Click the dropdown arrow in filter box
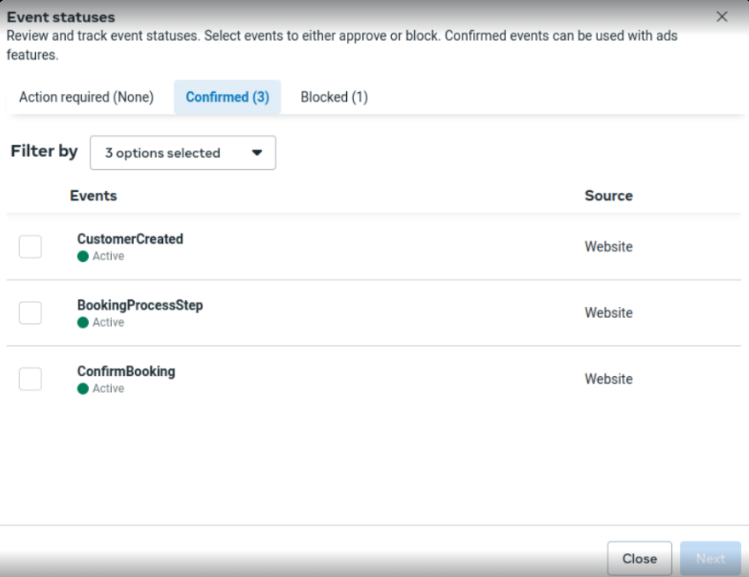Viewport: 749px width, 577px height. [257, 153]
